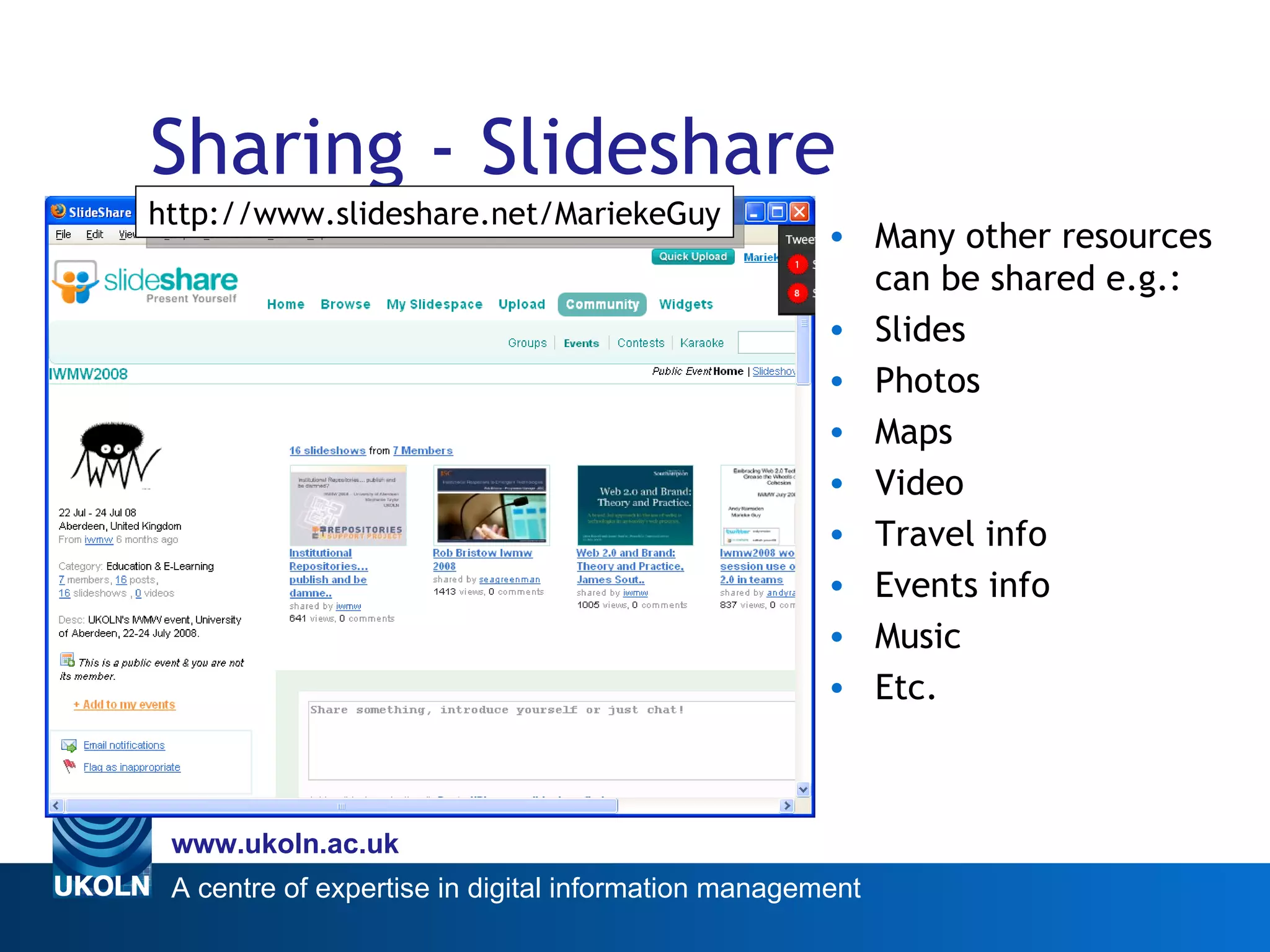Click iwmw link after 'From' in event details
The width and height of the screenshot is (1270, 952).
(99, 540)
